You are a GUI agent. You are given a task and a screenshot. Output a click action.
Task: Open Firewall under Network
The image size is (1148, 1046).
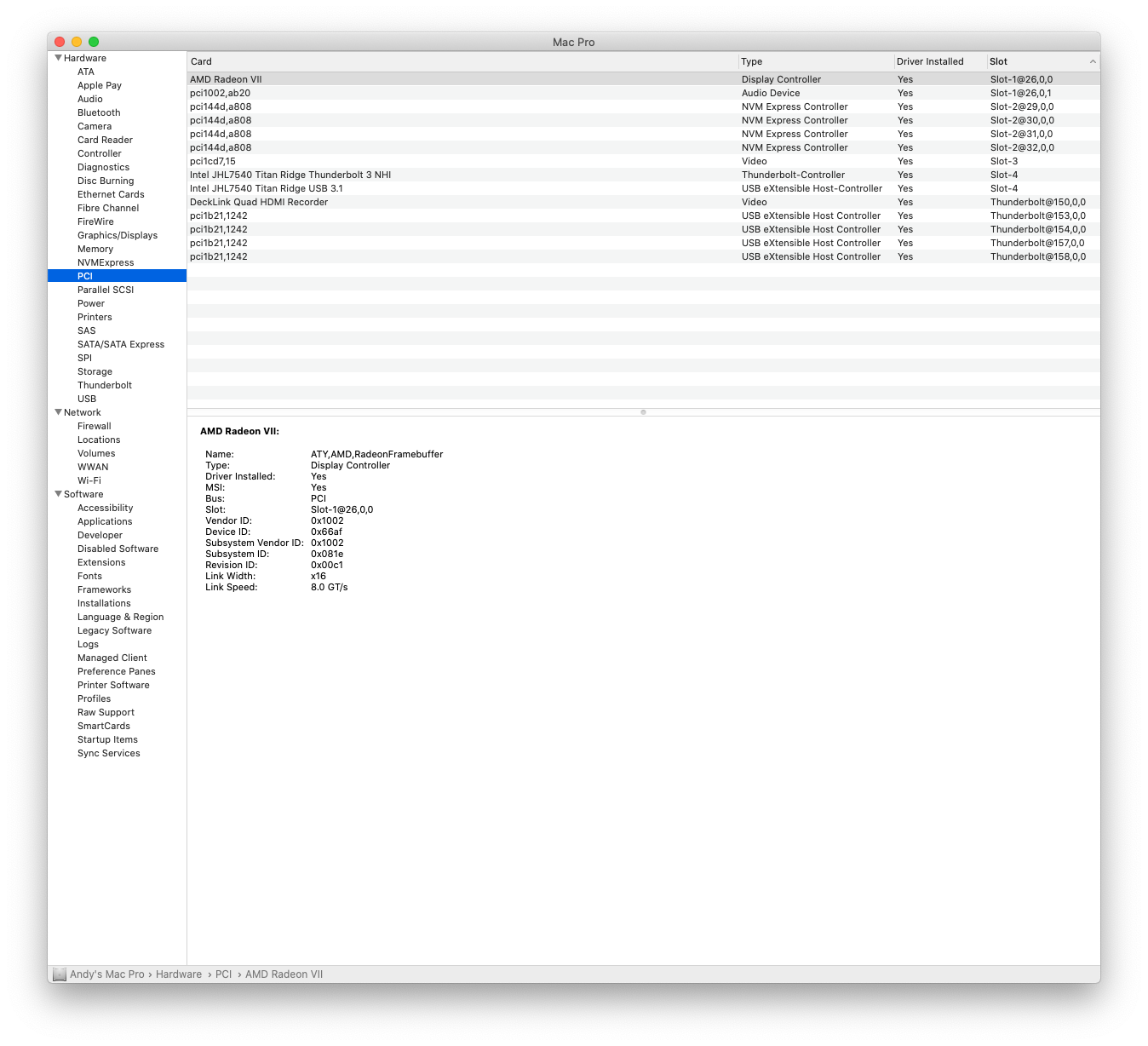[x=95, y=426]
